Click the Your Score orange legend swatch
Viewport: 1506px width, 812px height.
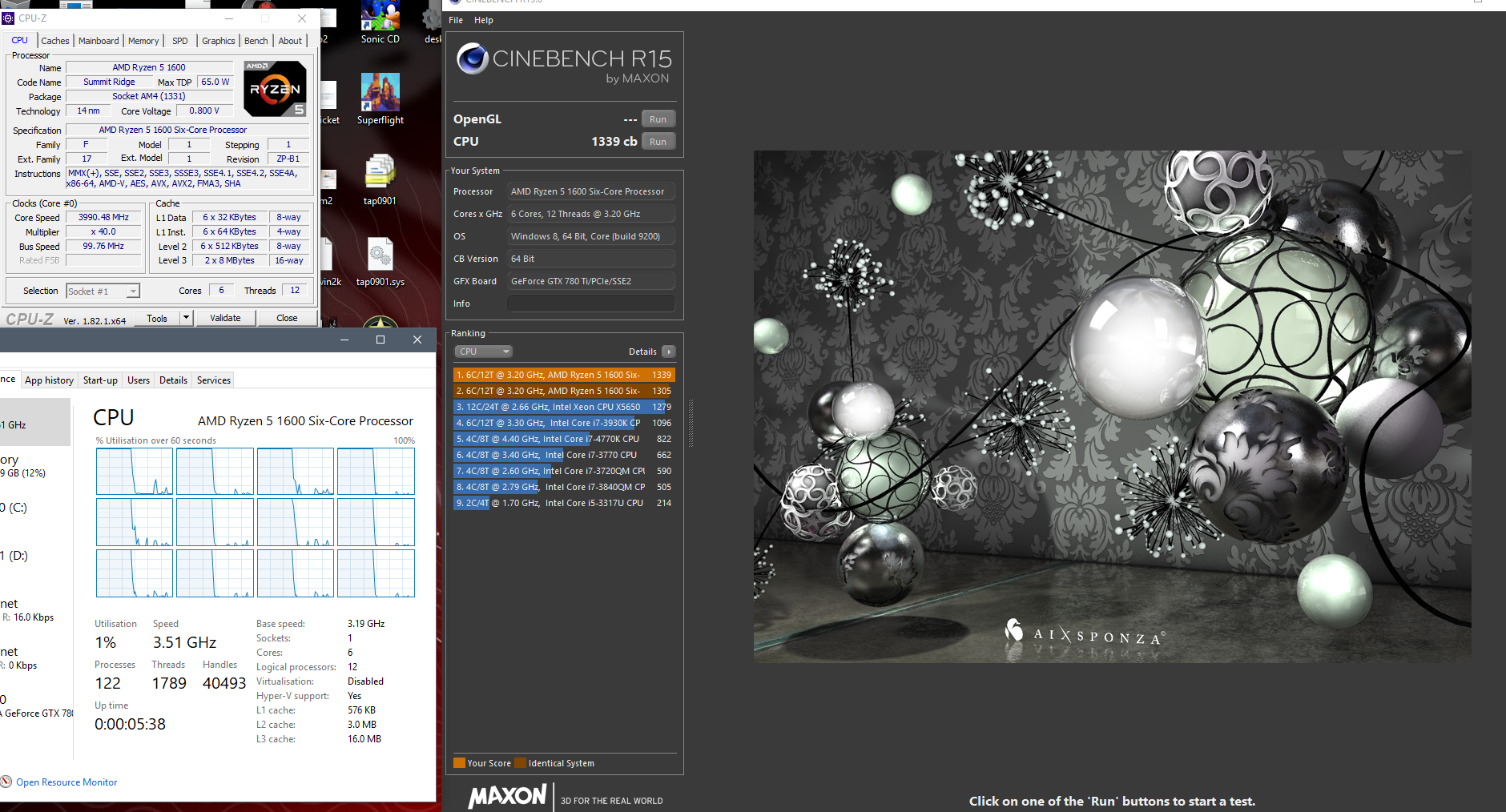point(459,763)
